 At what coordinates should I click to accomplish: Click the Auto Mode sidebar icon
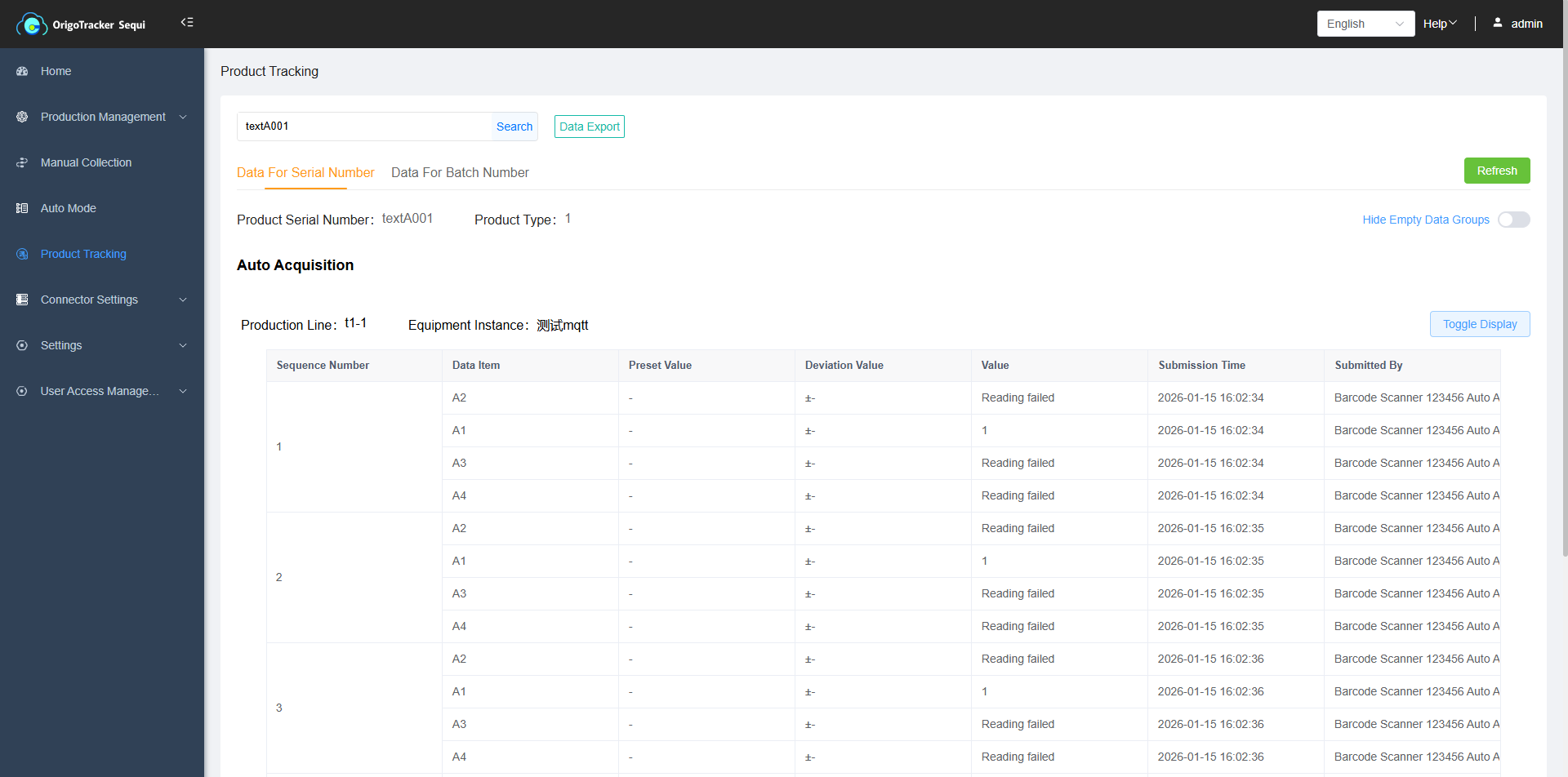[x=22, y=209]
